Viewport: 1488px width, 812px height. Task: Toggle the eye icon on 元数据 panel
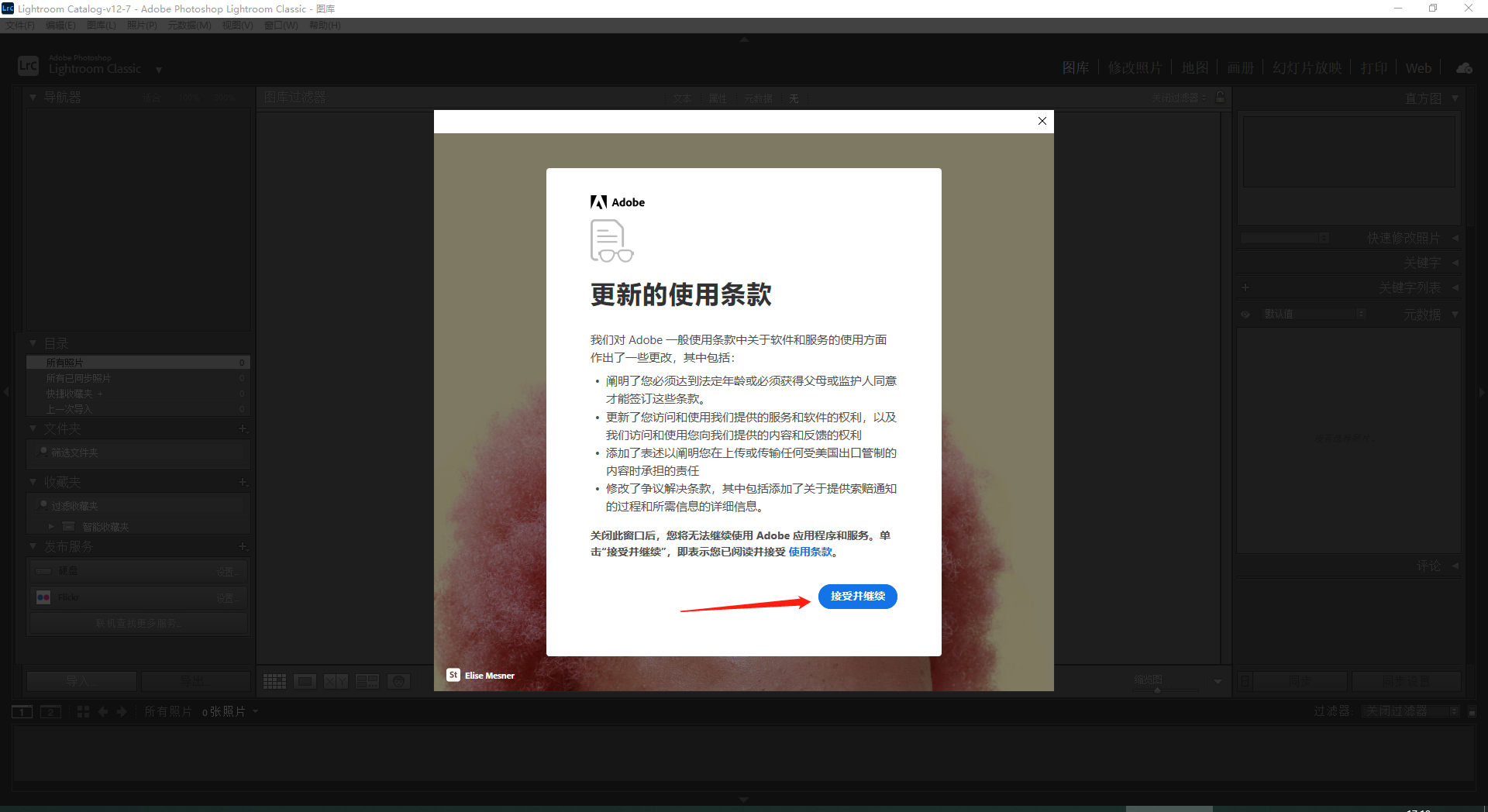(1245, 315)
